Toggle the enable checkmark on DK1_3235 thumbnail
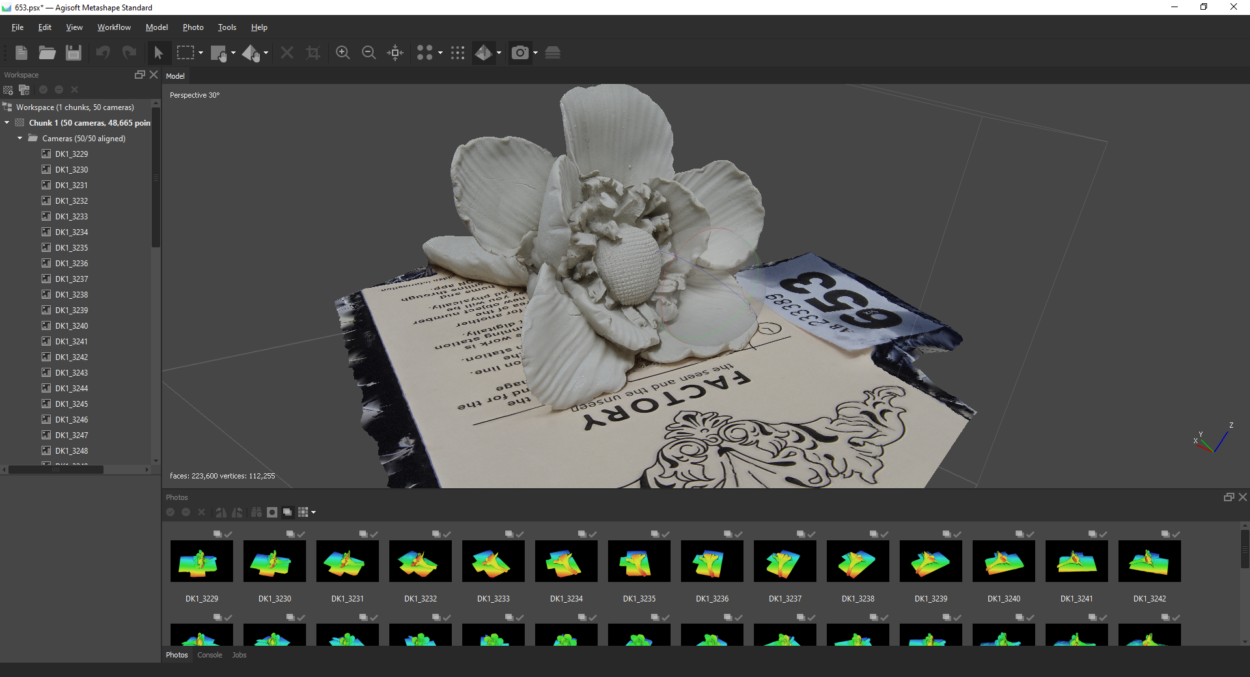Screen dimensions: 1250x677 coord(665,533)
